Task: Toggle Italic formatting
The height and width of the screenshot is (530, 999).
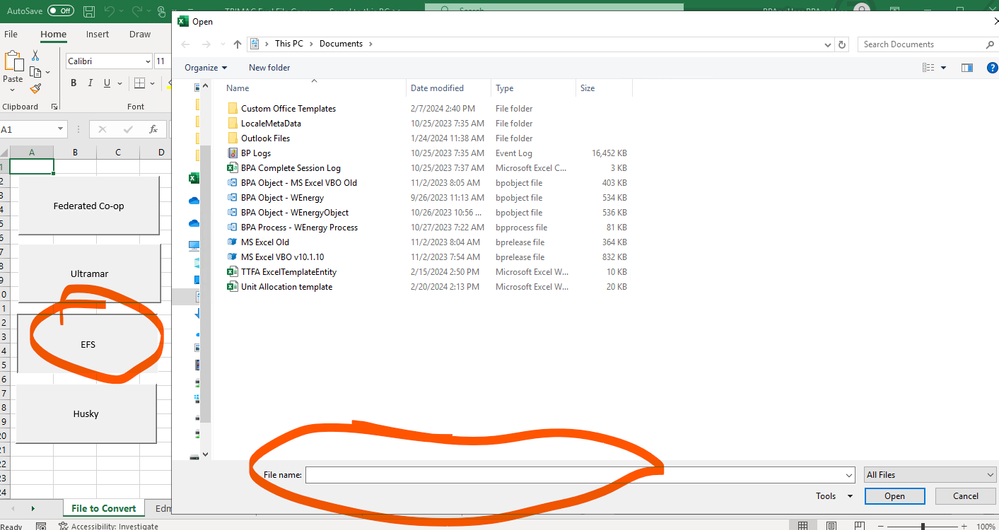Action: (x=91, y=84)
